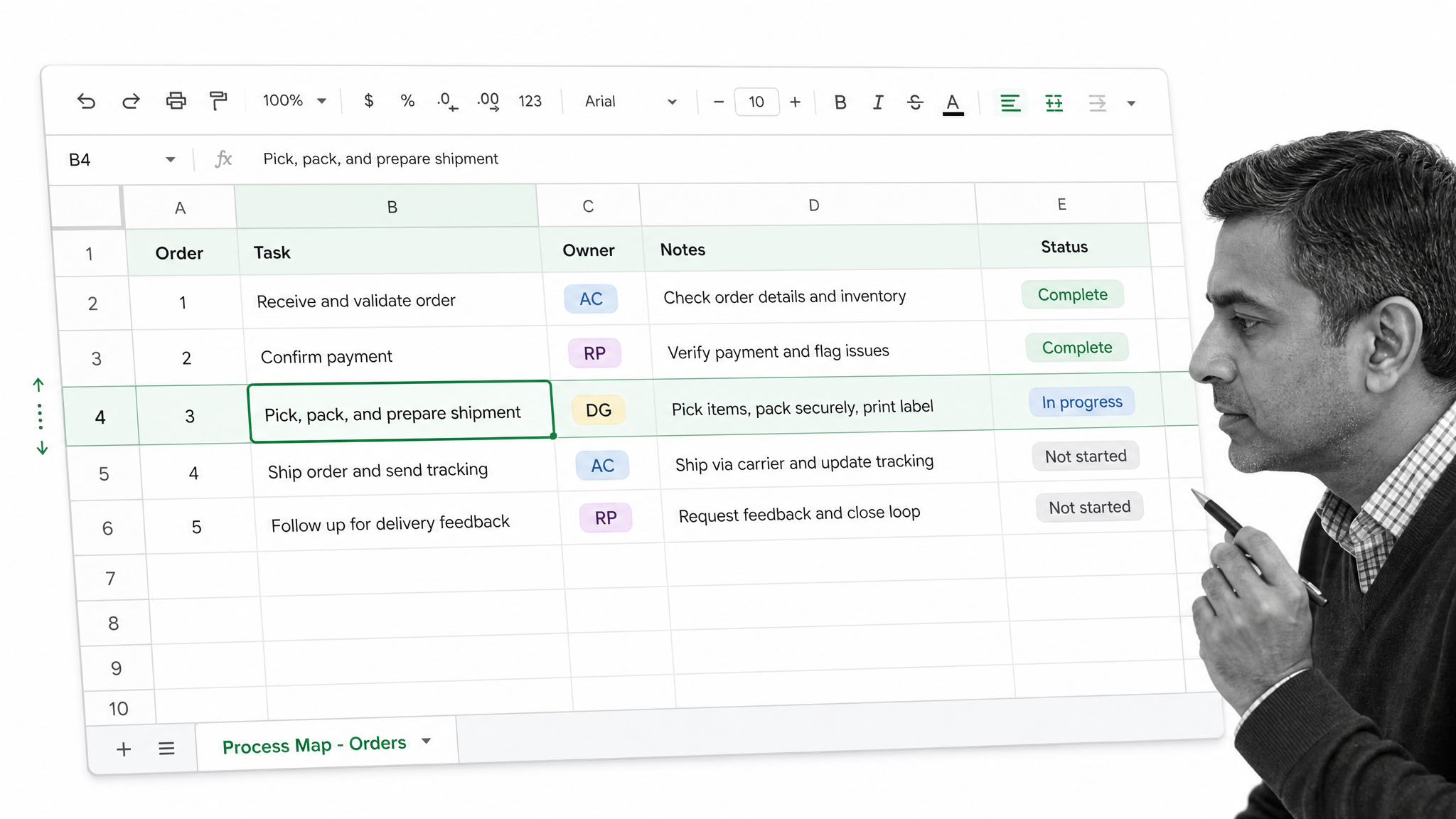Click the AC owner chip in Ship order row
1456x819 pixels.
click(603, 466)
